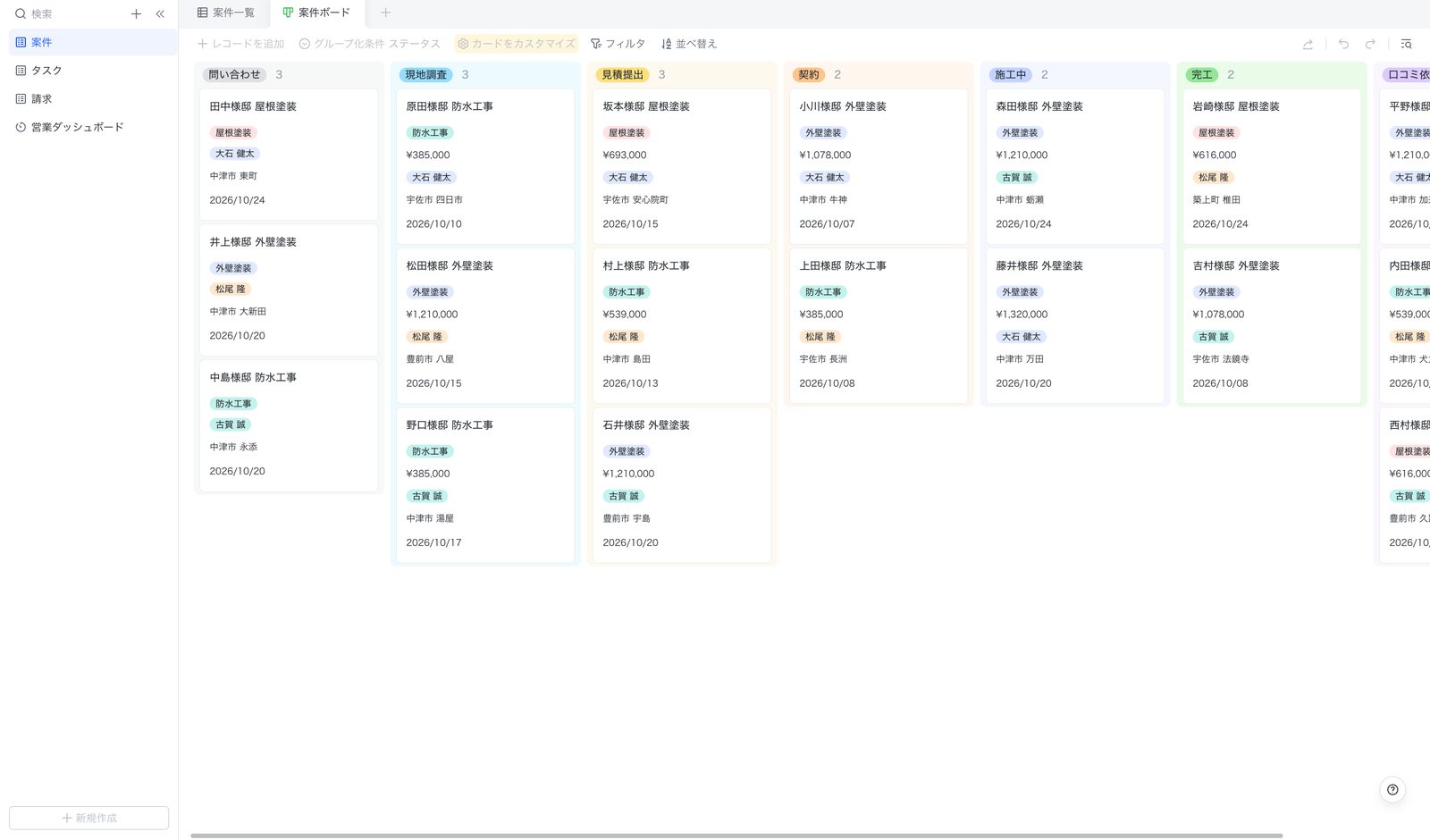1430x840 pixels.
Task: Click the share arrow icon in toolbar
Action: (1308, 44)
